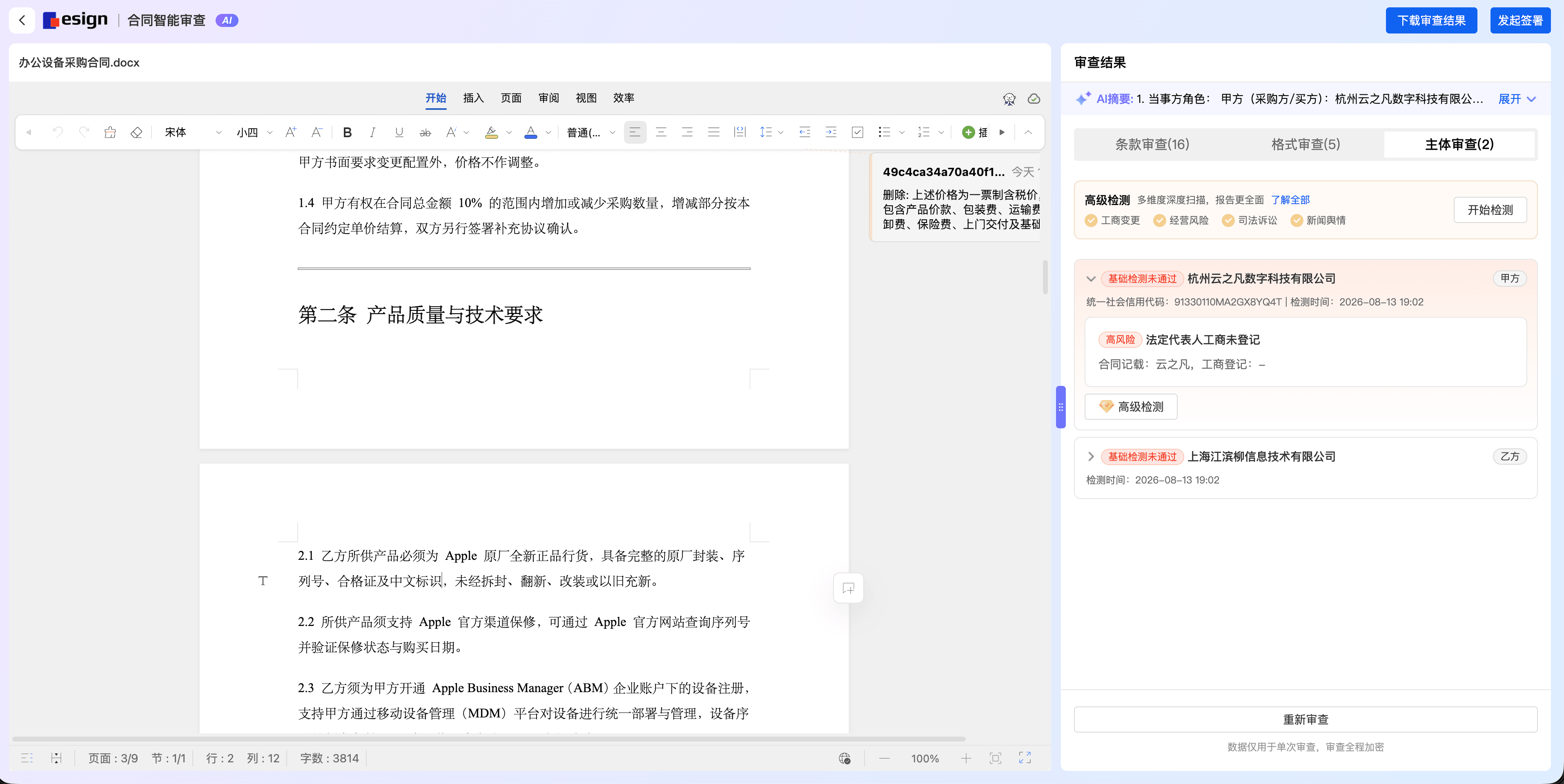Decrease font size with A- icon

[x=316, y=132]
